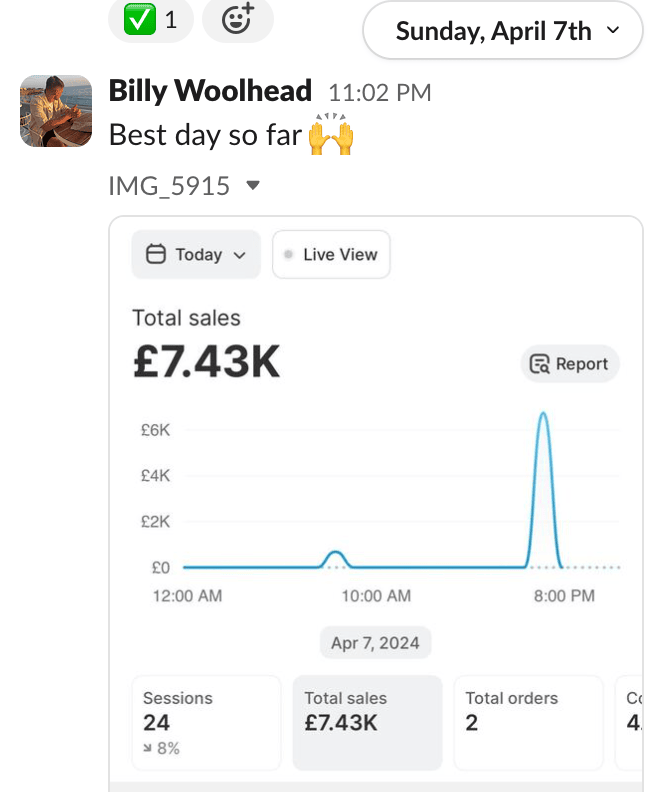
Task: Click the 11:02 PM message timestamp
Action: pyautogui.click(x=380, y=93)
